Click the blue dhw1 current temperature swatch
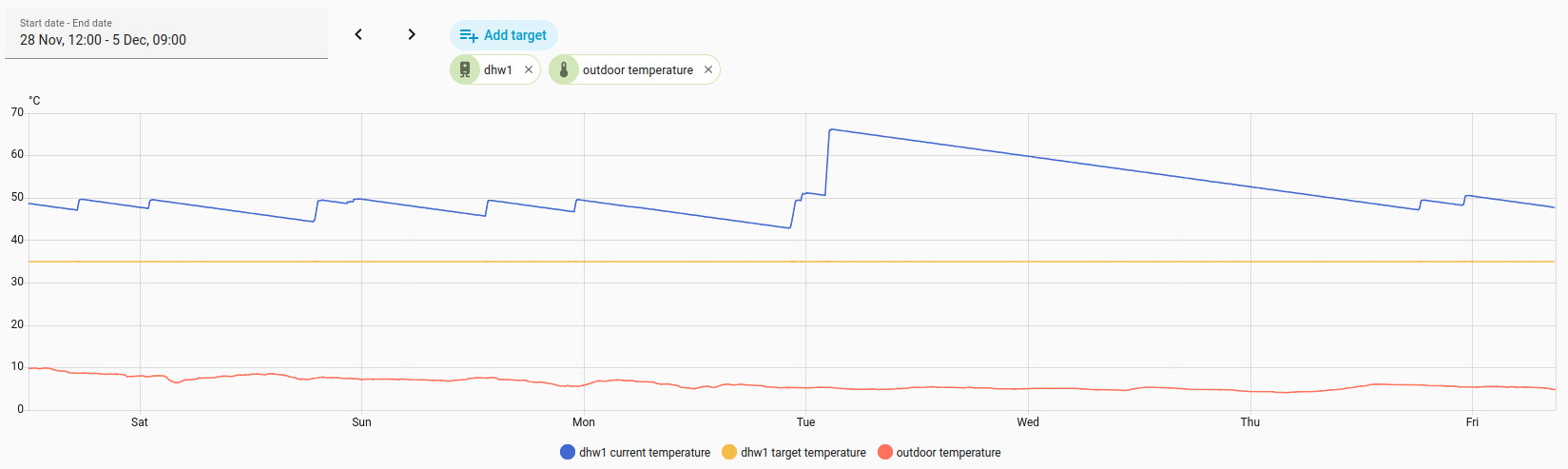Screen dimensions: 1568x469 tap(568, 453)
